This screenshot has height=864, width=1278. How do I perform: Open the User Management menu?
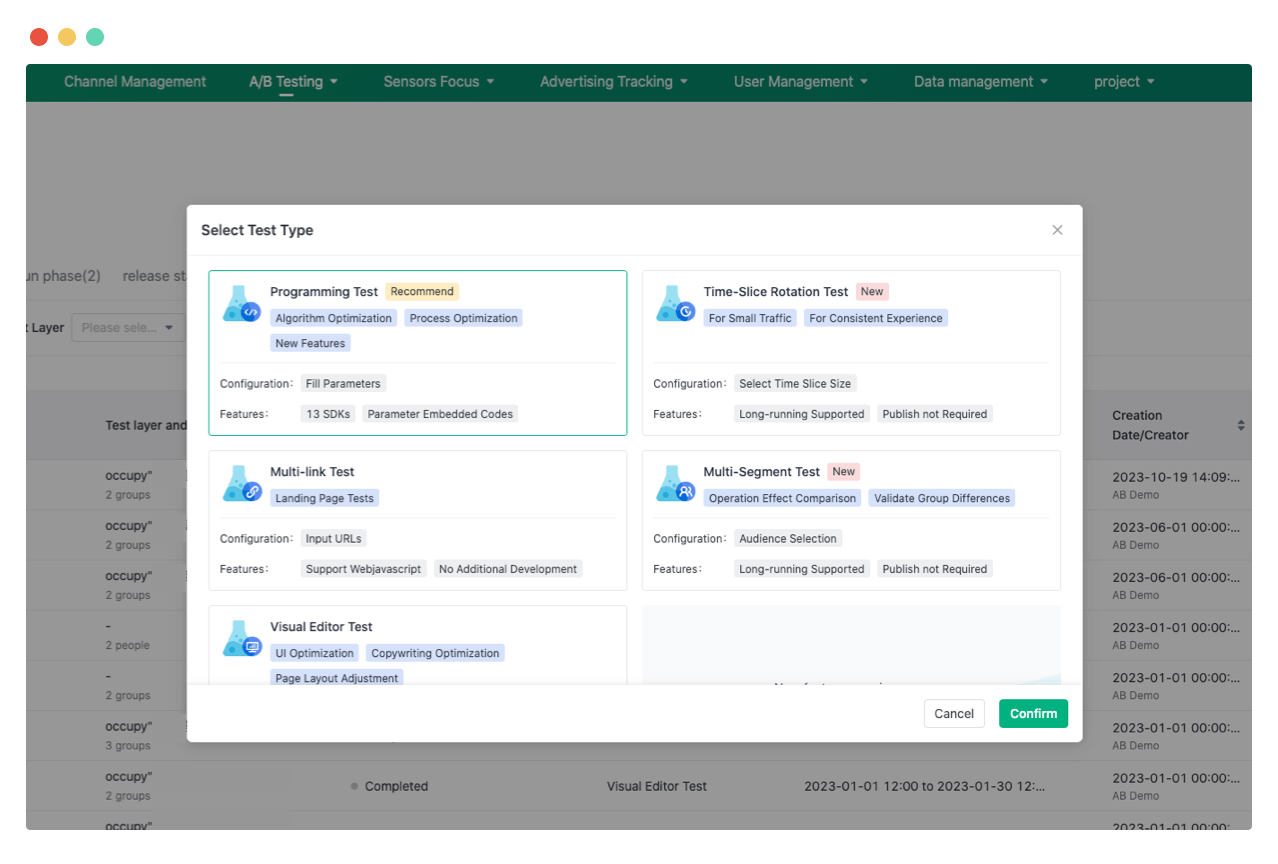[x=800, y=82]
